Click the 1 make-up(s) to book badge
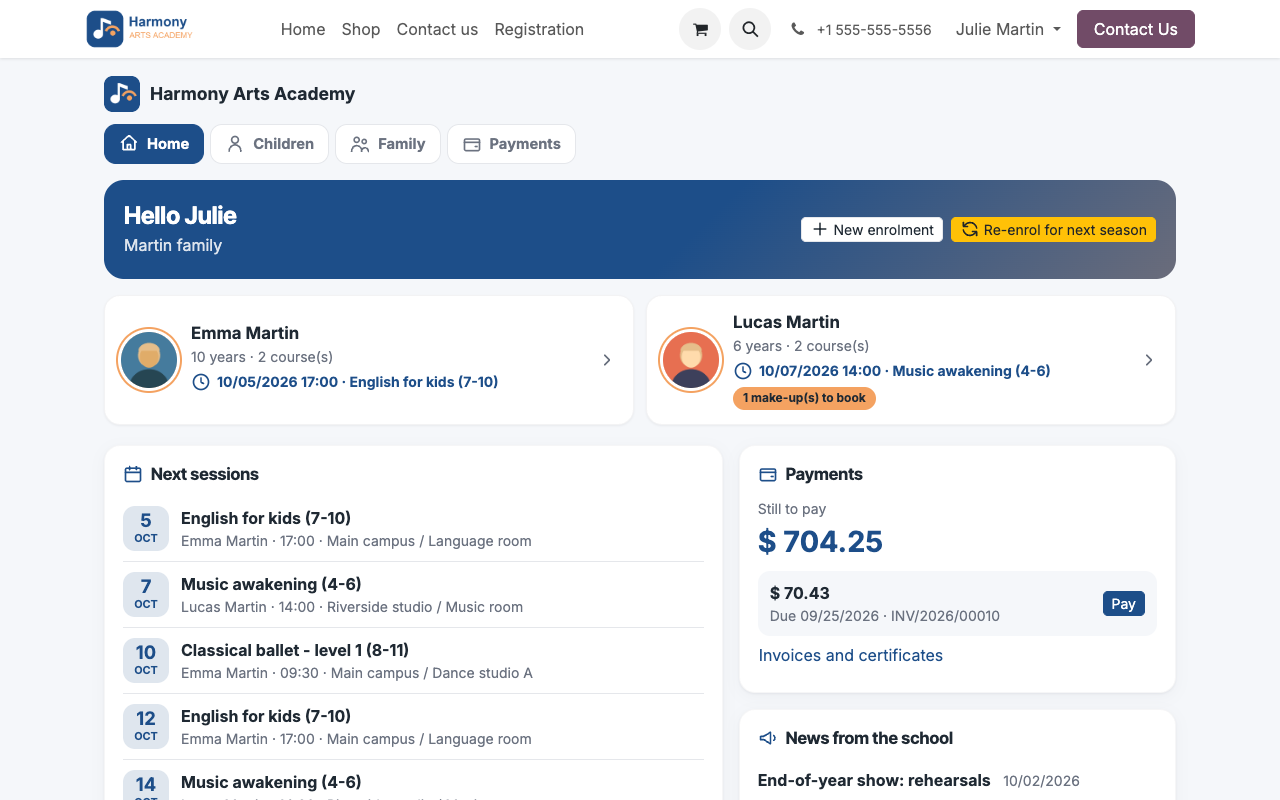Viewport: 1280px width, 800px height. [x=804, y=398]
